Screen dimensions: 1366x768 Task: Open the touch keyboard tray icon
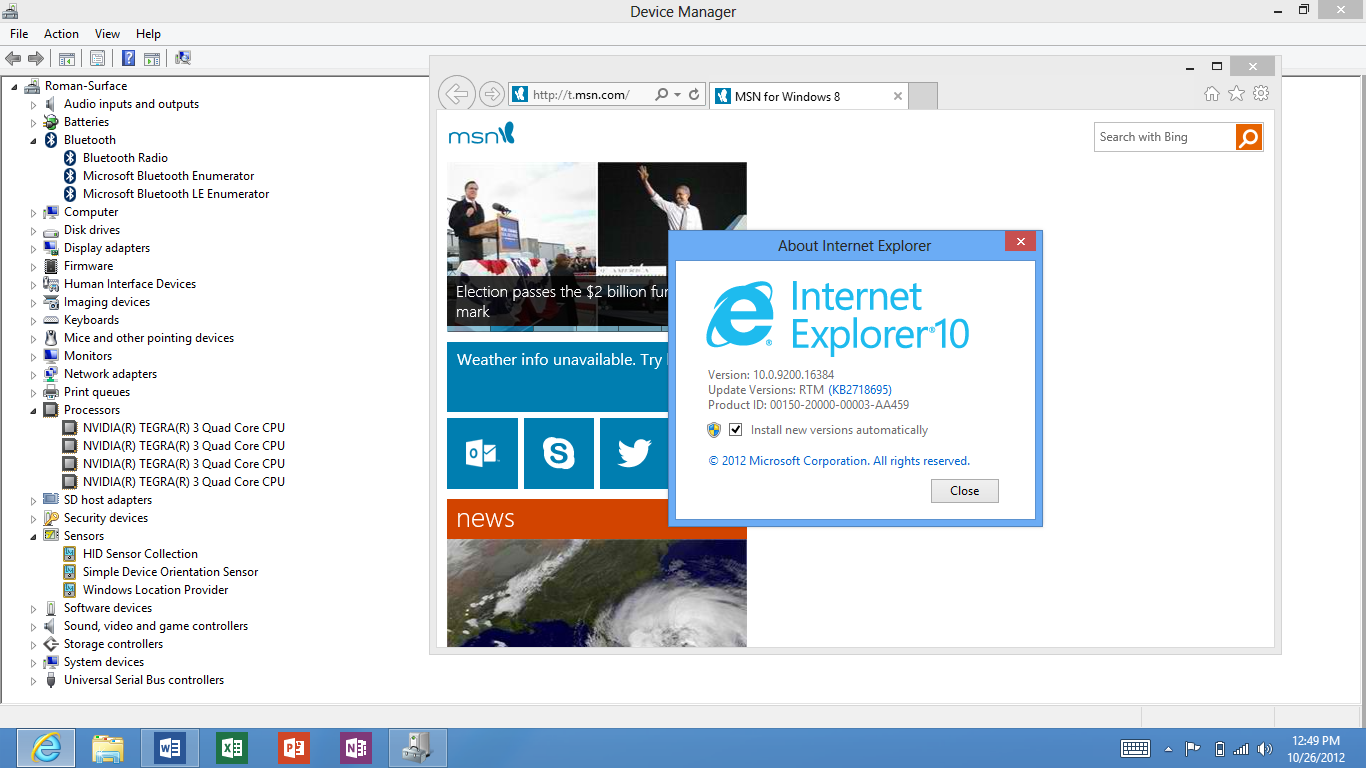tap(1136, 748)
